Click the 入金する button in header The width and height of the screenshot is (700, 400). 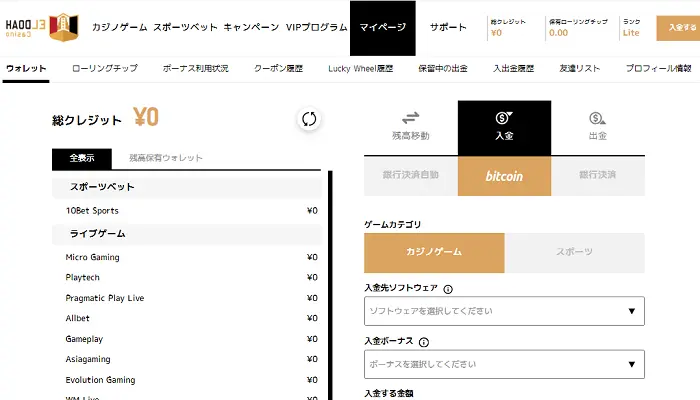click(x=678, y=28)
